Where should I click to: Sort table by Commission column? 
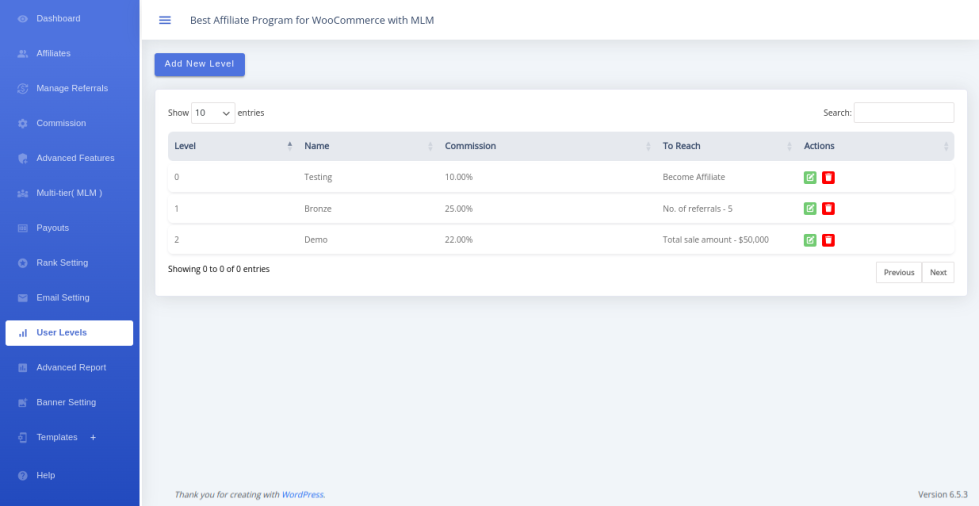pyautogui.click(x=547, y=146)
